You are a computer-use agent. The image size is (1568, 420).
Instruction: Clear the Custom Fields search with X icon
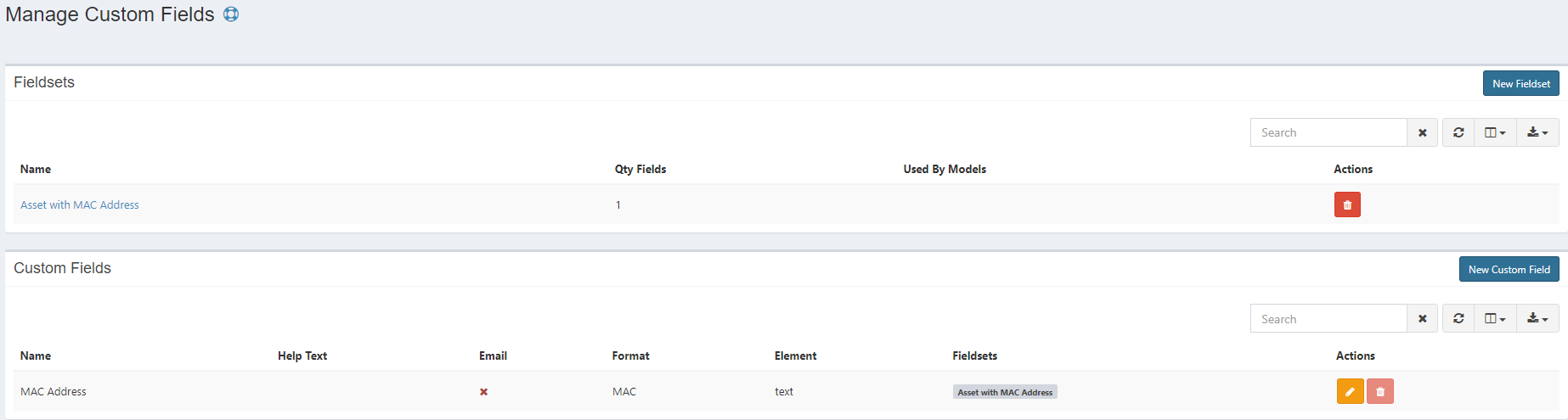[x=1422, y=319]
